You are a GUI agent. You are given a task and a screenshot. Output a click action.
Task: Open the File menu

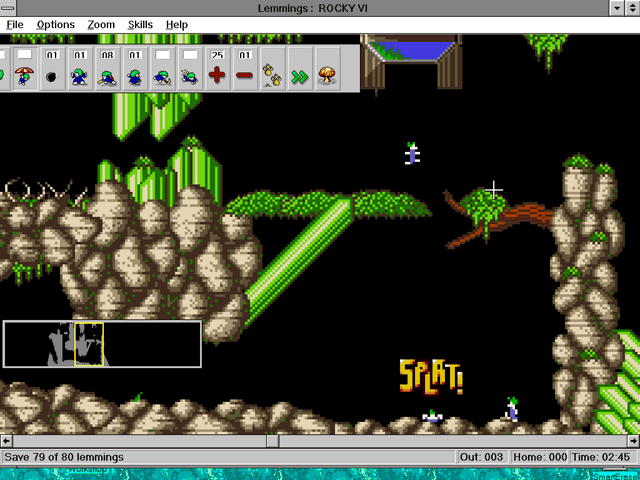[15, 25]
